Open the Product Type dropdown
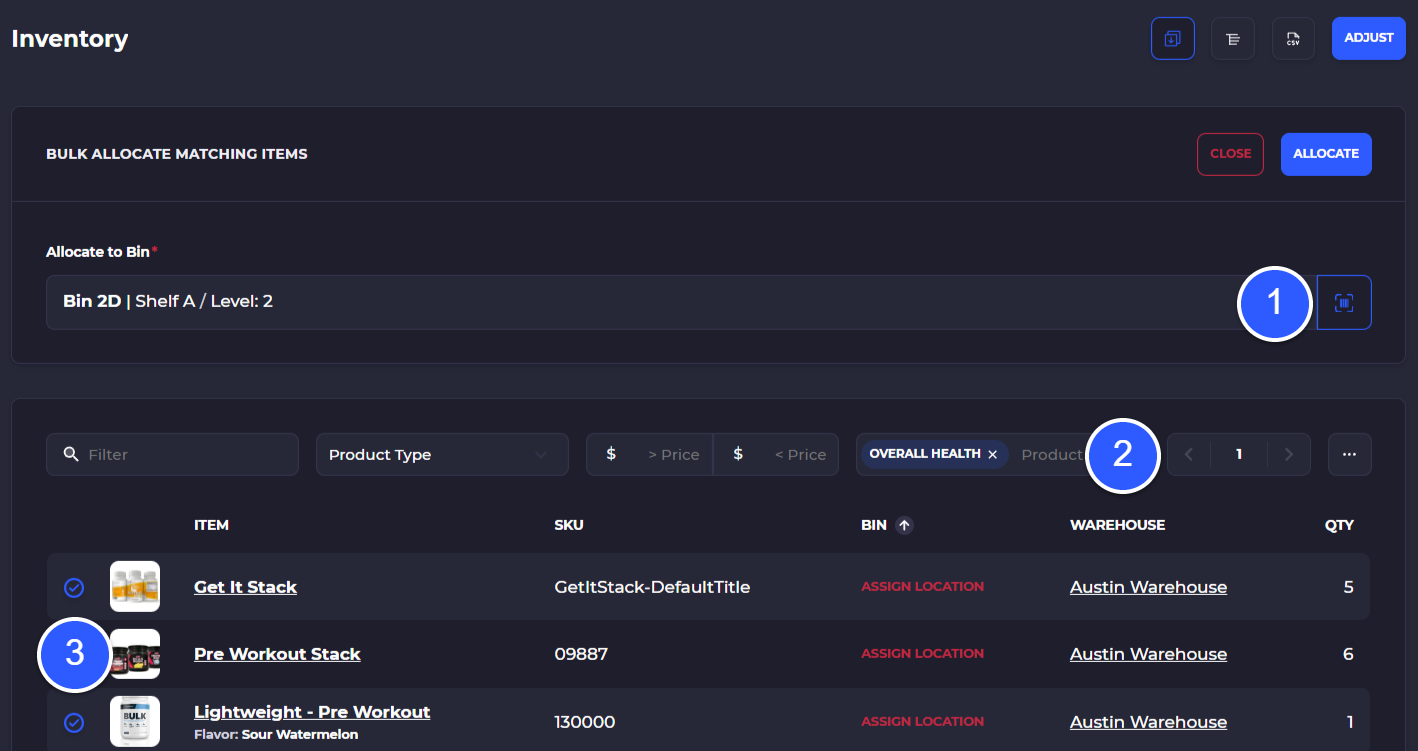The image size is (1418, 751). click(442, 454)
